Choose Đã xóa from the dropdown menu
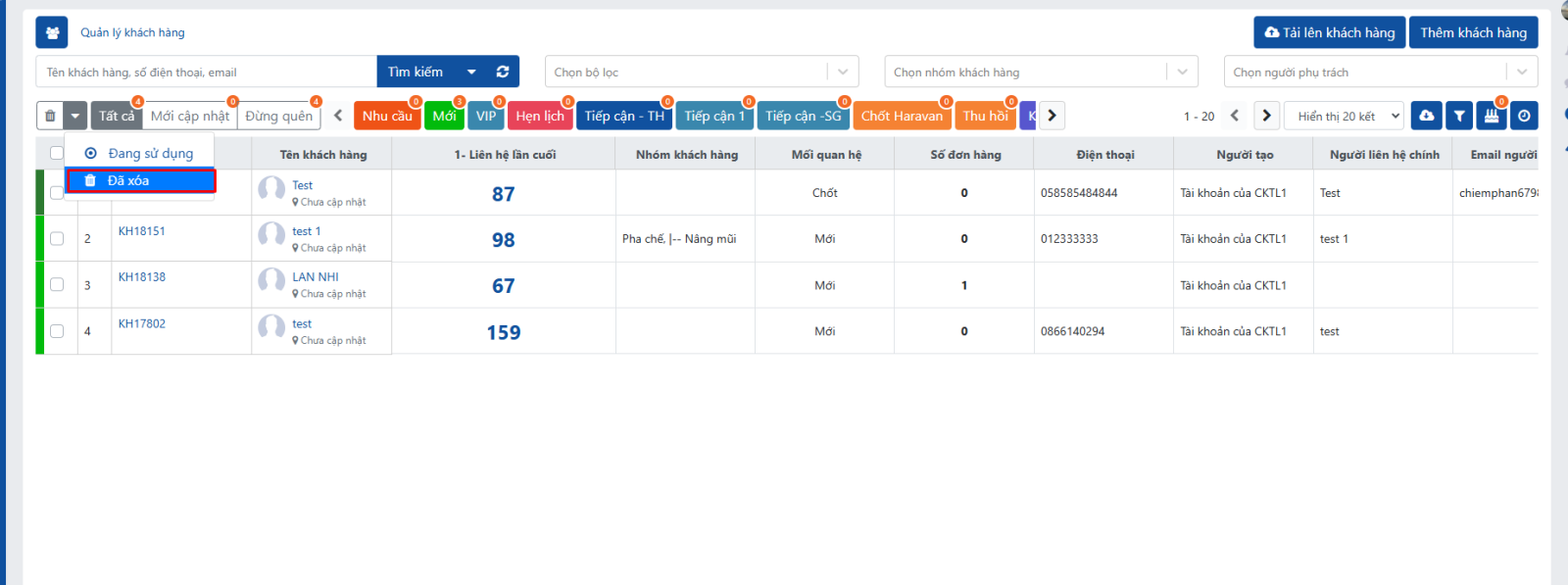The height and width of the screenshot is (585, 1568). [x=141, y=180]
